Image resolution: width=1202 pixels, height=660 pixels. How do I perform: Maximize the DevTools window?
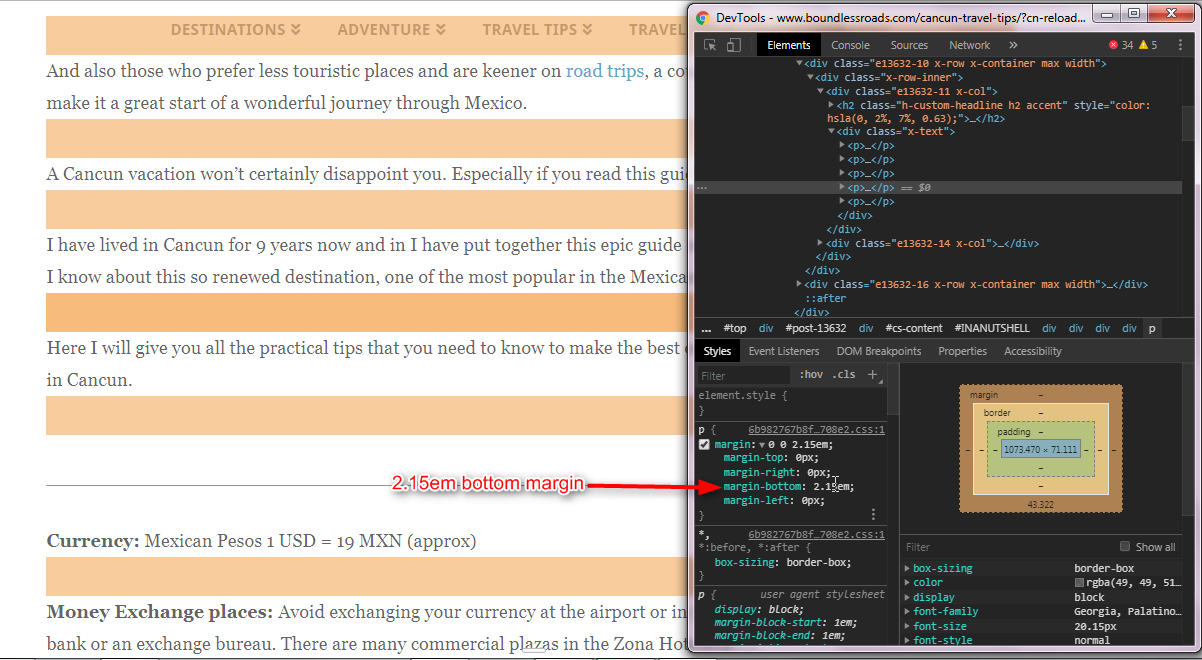coord(1133,14)
